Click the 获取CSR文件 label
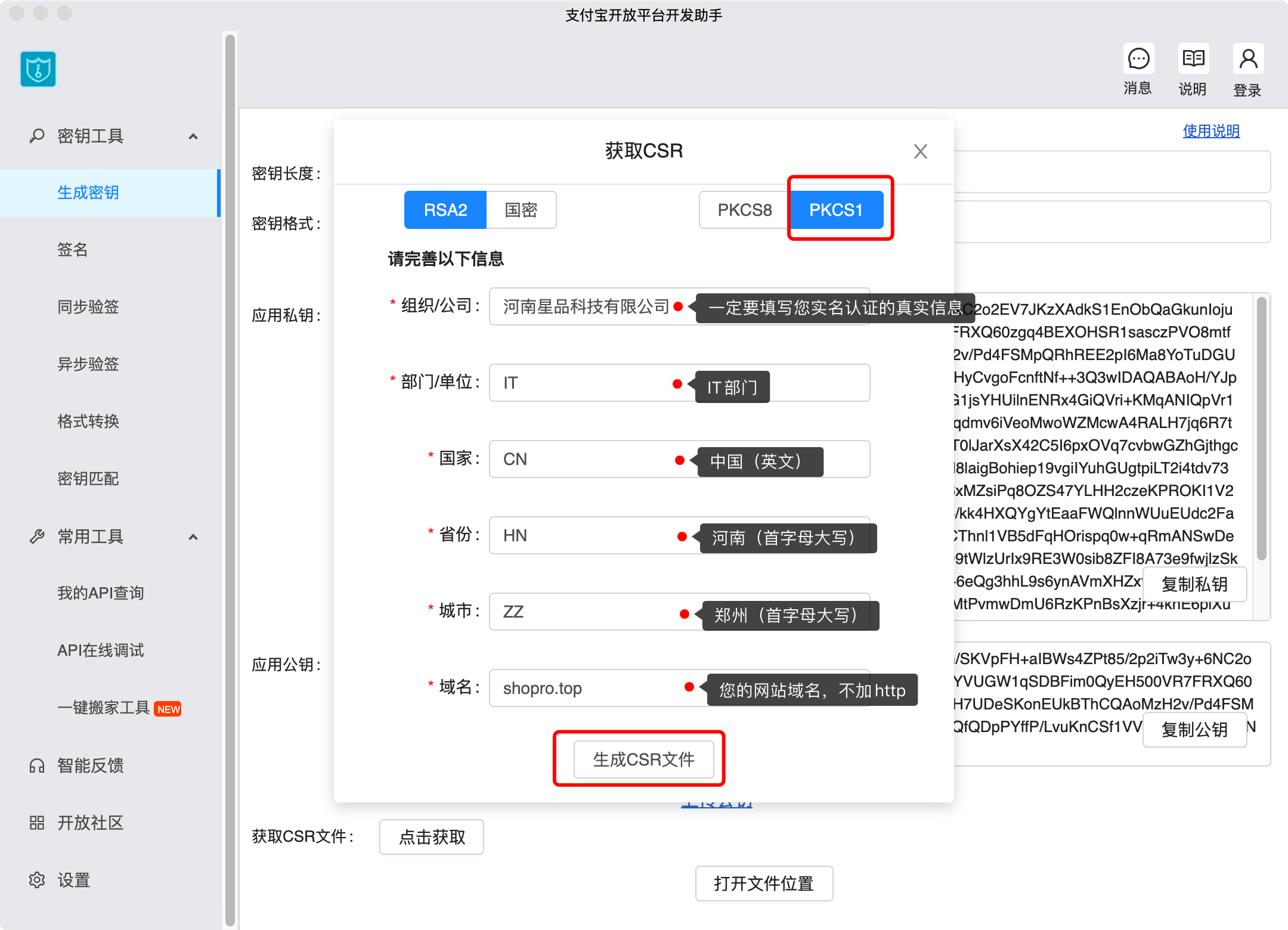The height and width of the screenshot is (930, 1288). (302, 837)
